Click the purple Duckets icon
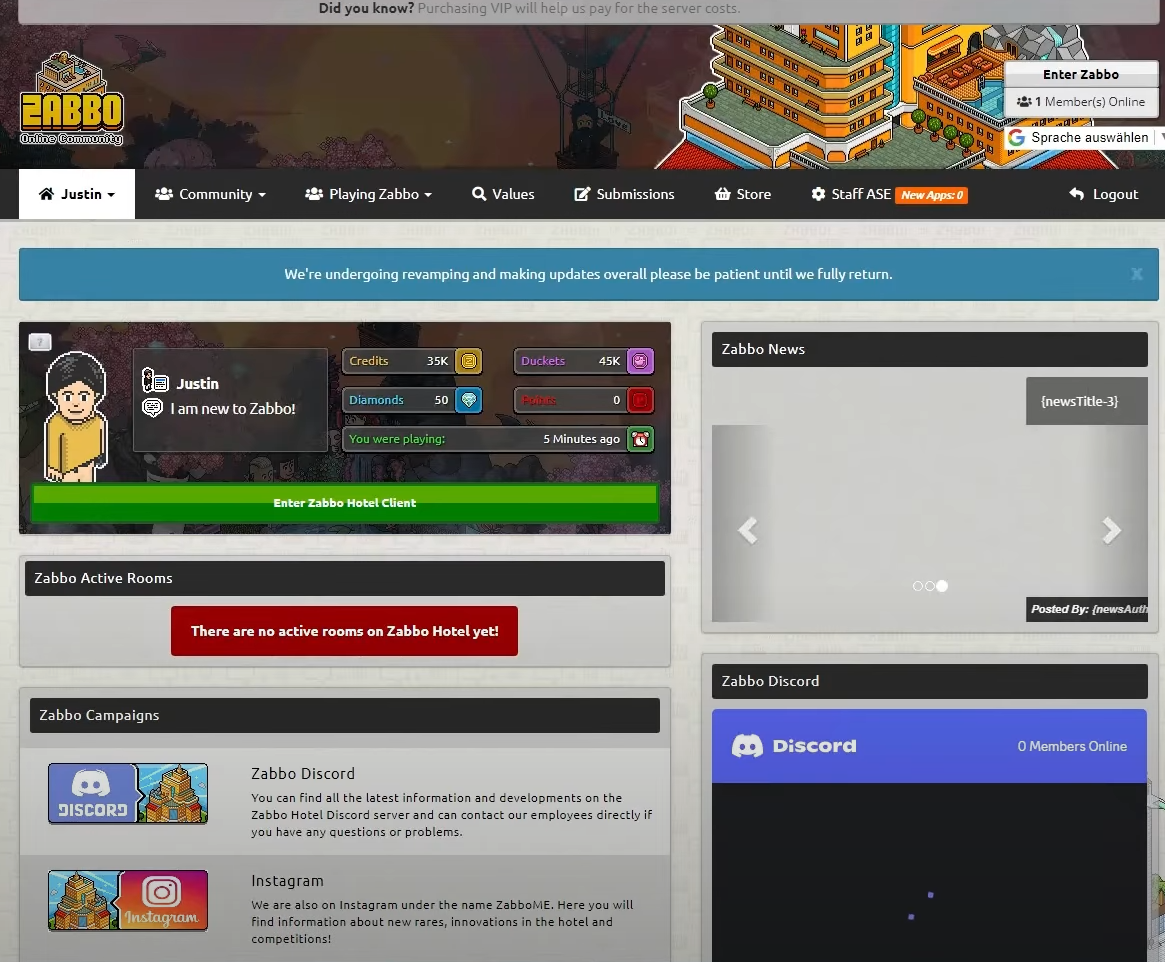 [x=640, y=361]
